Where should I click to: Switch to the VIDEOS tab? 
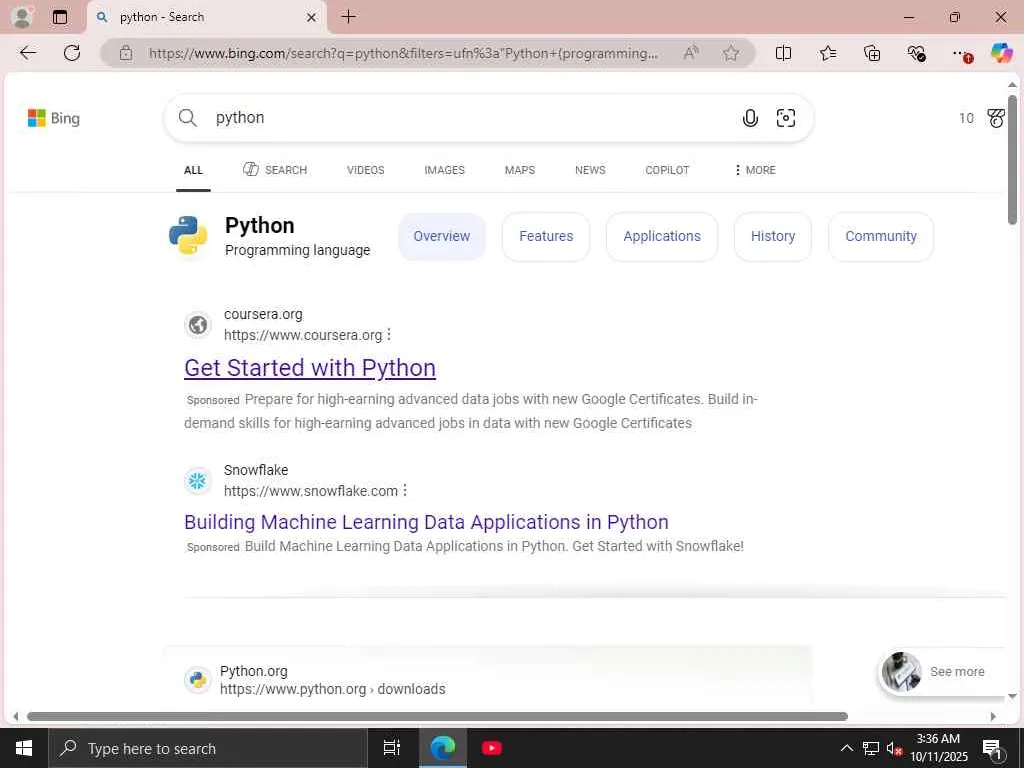366,170
